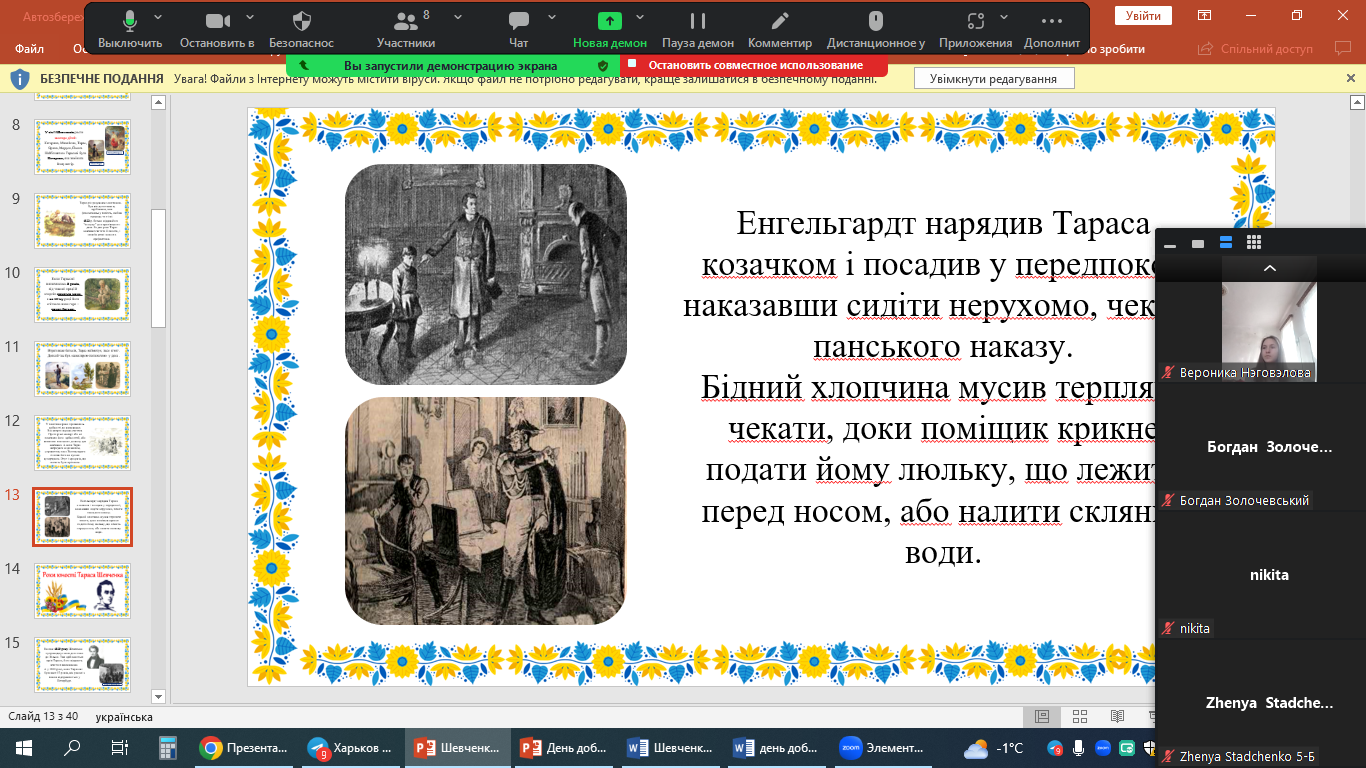Open Task View on taskbar
The image size is (1366, 768).
point(119,748)
